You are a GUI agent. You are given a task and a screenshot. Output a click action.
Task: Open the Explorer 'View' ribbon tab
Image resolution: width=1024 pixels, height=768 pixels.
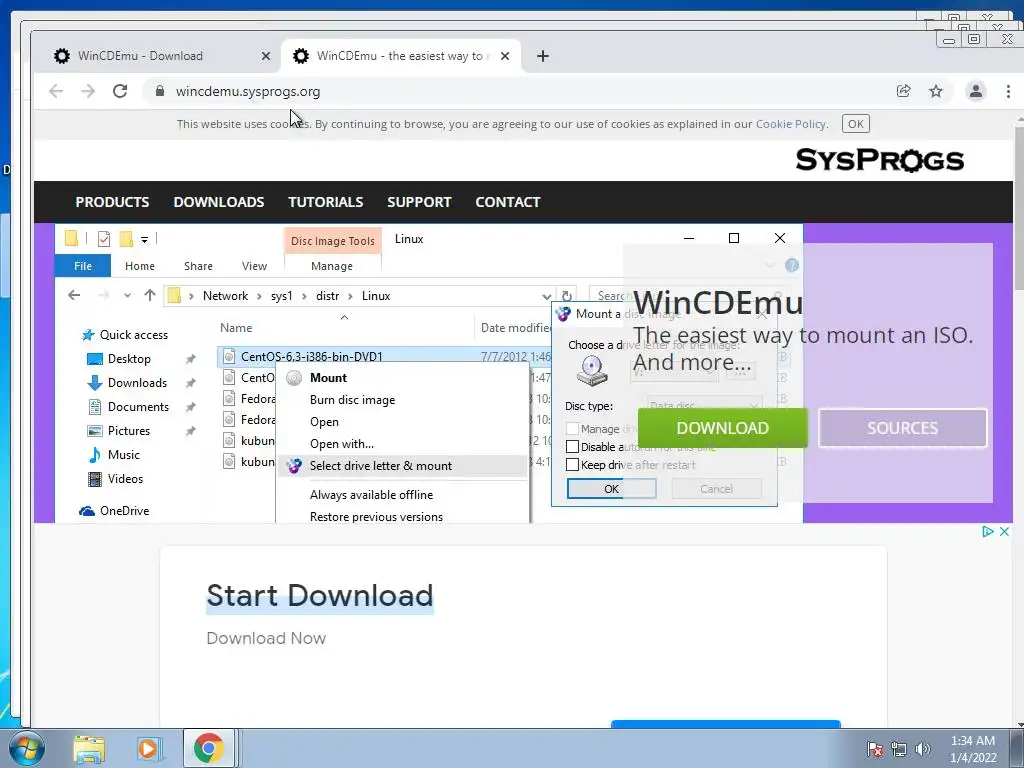click(254, 266)
